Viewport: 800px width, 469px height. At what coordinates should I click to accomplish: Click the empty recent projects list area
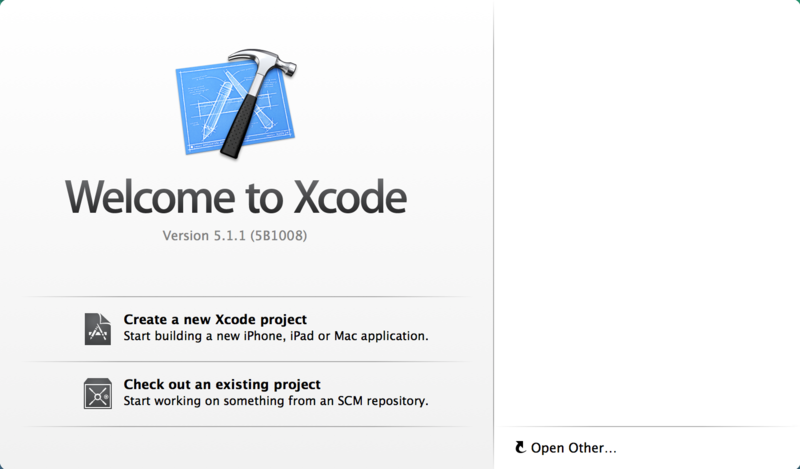647,213
